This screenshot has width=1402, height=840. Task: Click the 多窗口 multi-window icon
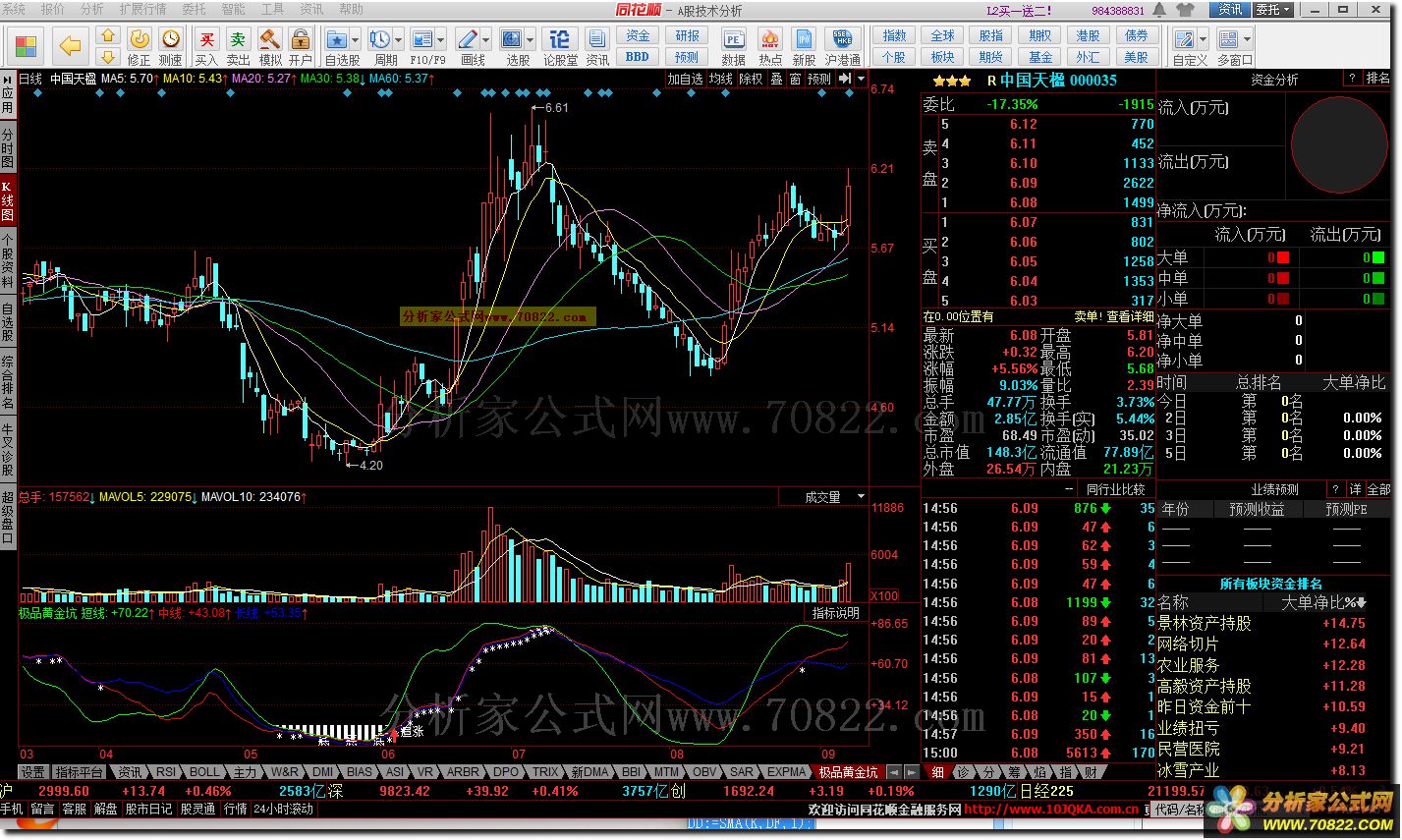(1227, 39)
